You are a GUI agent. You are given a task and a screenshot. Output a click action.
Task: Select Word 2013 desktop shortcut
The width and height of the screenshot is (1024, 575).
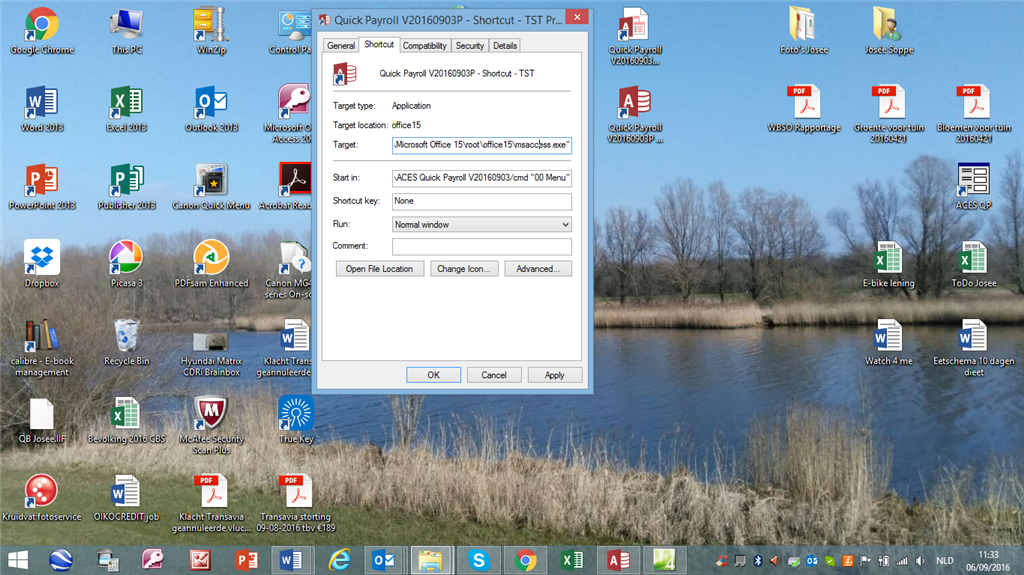[x=42, y=109]
